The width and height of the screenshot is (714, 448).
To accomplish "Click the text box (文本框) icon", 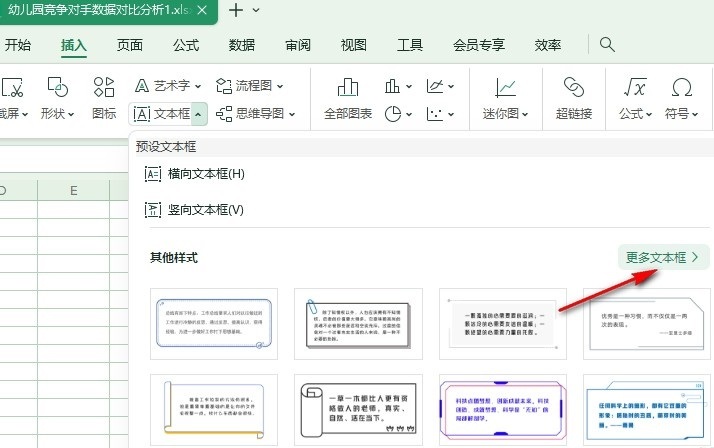I will point(142,114).
